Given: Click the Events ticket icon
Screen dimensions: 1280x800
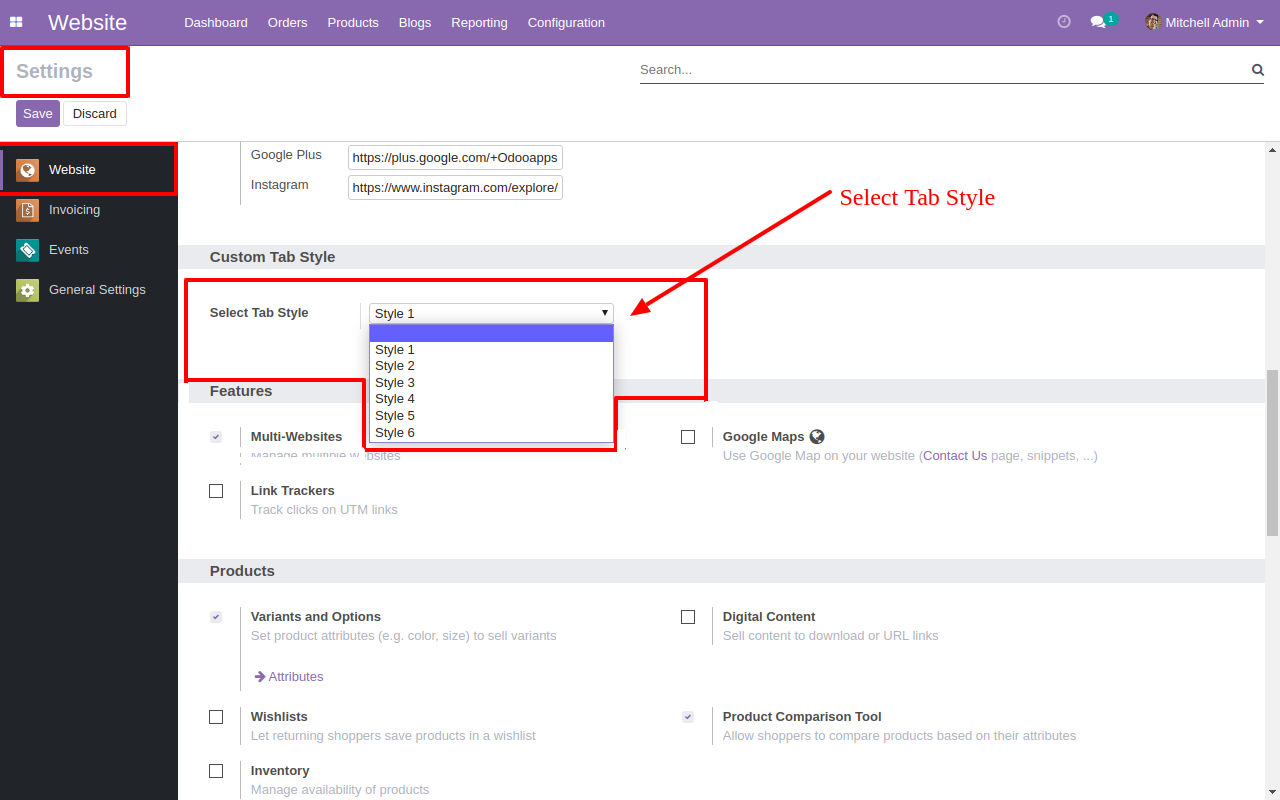Looking at the screenshot, I should (27, 250).
